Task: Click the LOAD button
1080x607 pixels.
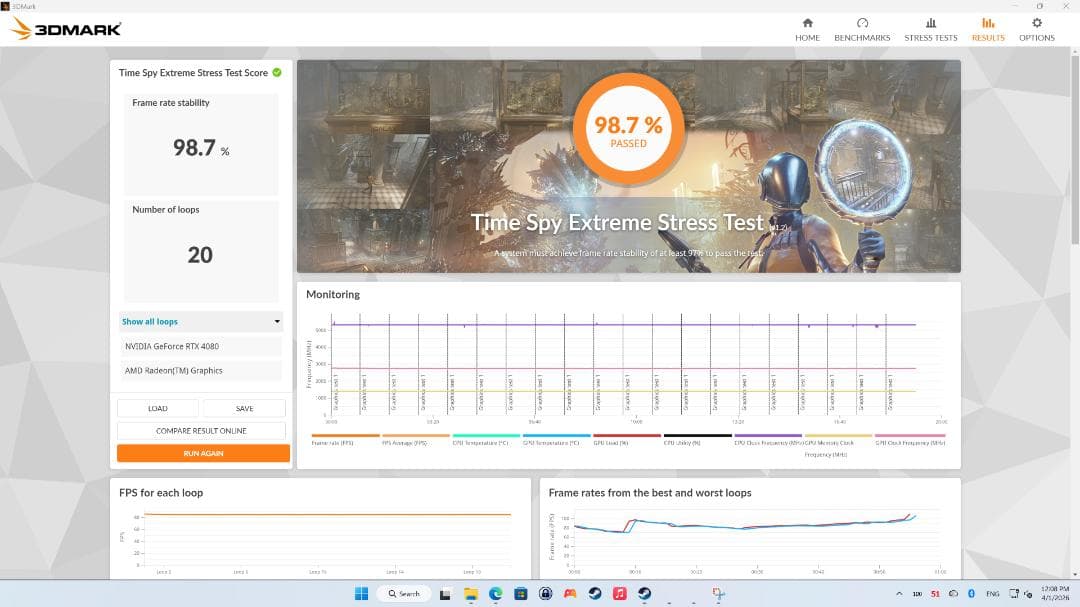Action: click(158, 409)
